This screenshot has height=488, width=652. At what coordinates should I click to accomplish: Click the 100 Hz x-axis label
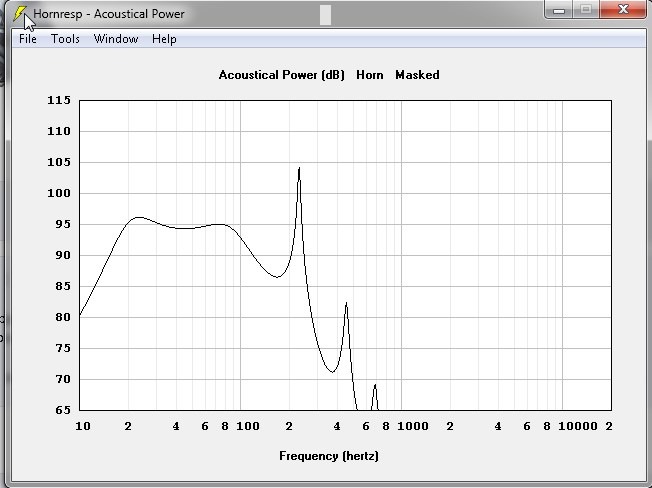(248, 426)
